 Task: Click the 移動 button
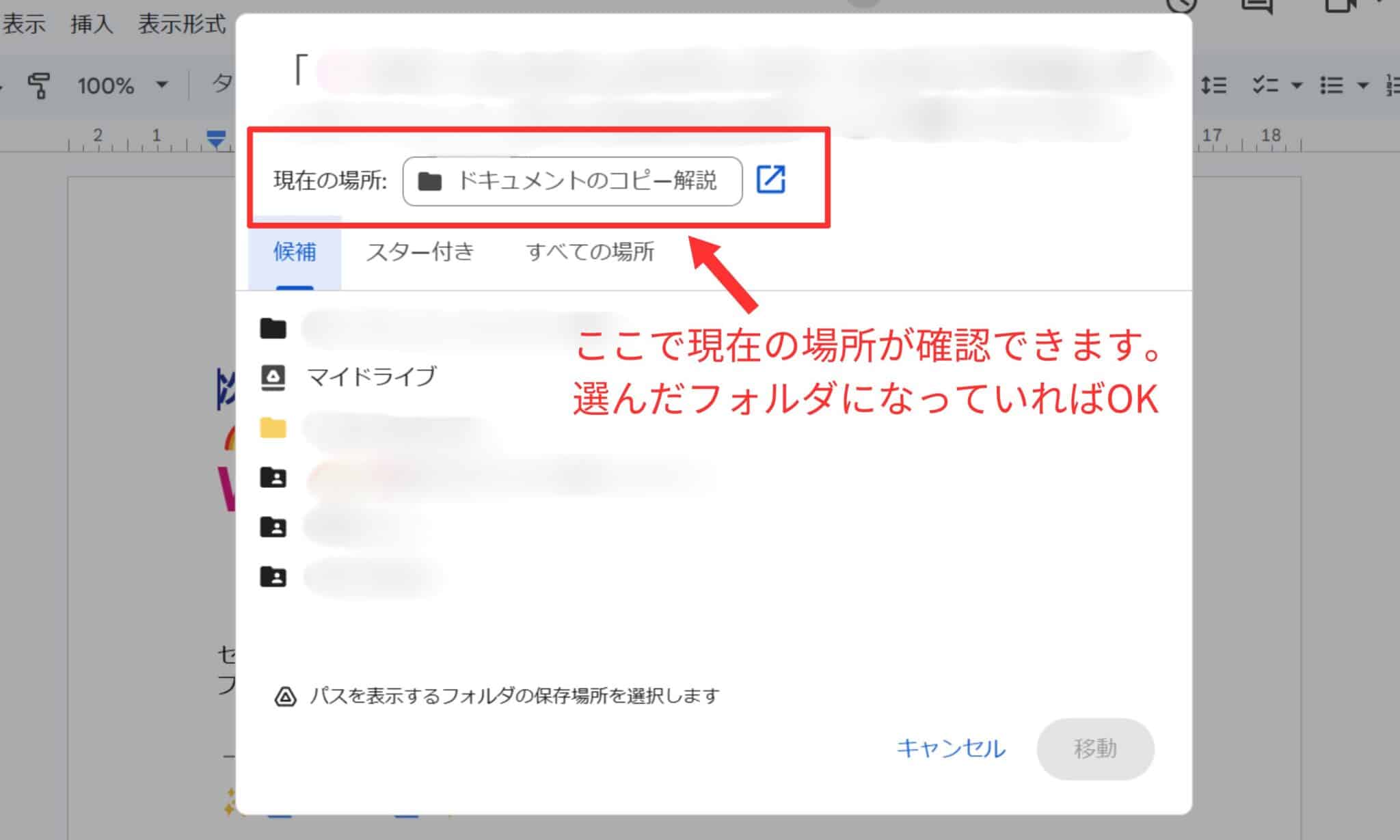pos(1095,748)
